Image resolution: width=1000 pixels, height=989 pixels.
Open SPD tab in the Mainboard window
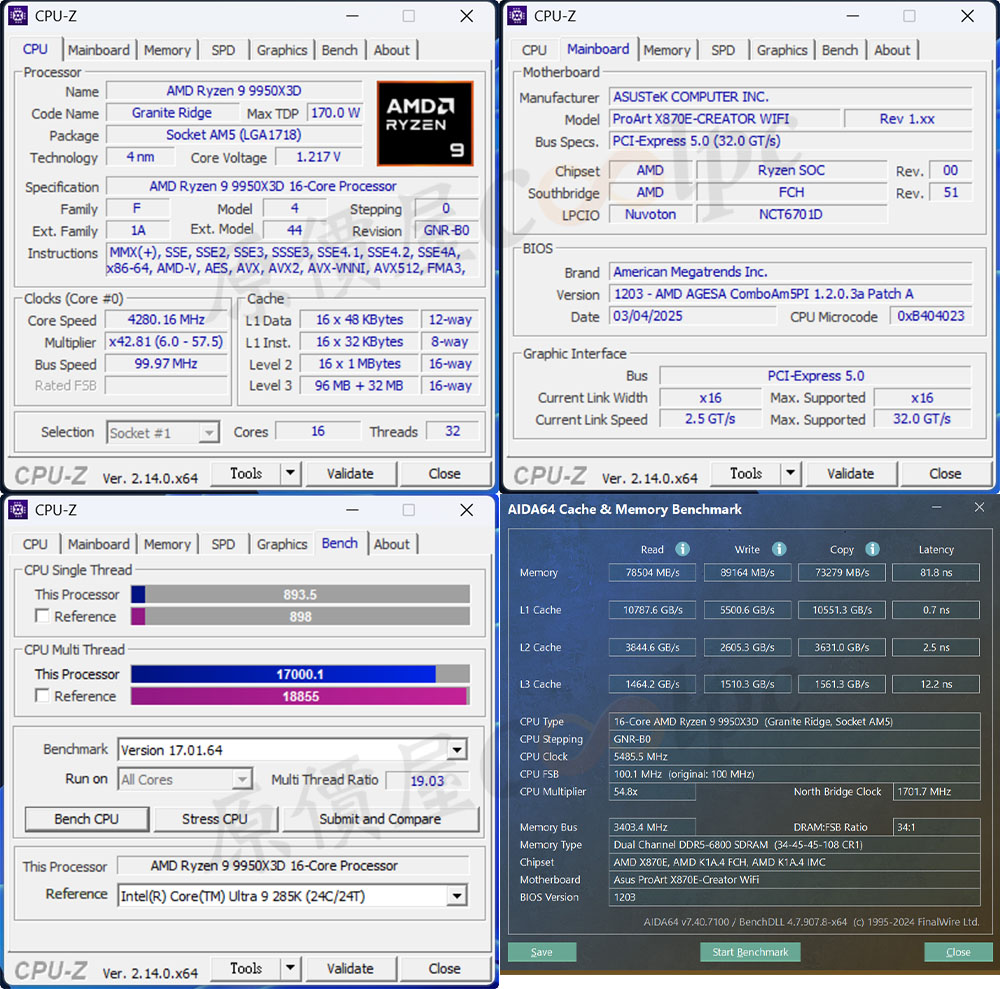pos(723,50)
